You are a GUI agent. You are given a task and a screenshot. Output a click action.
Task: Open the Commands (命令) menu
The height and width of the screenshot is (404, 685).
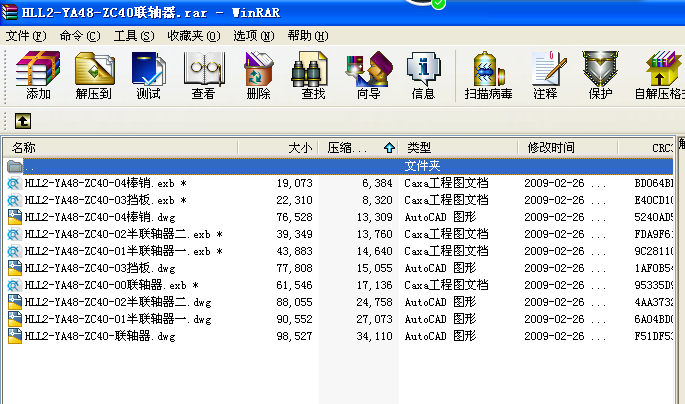pyautogui.click(x=80, y=36)
